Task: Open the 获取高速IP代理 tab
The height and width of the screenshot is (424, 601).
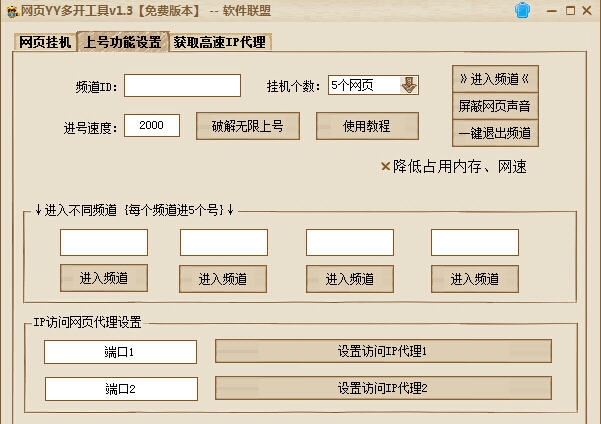Action: (219, 43)
